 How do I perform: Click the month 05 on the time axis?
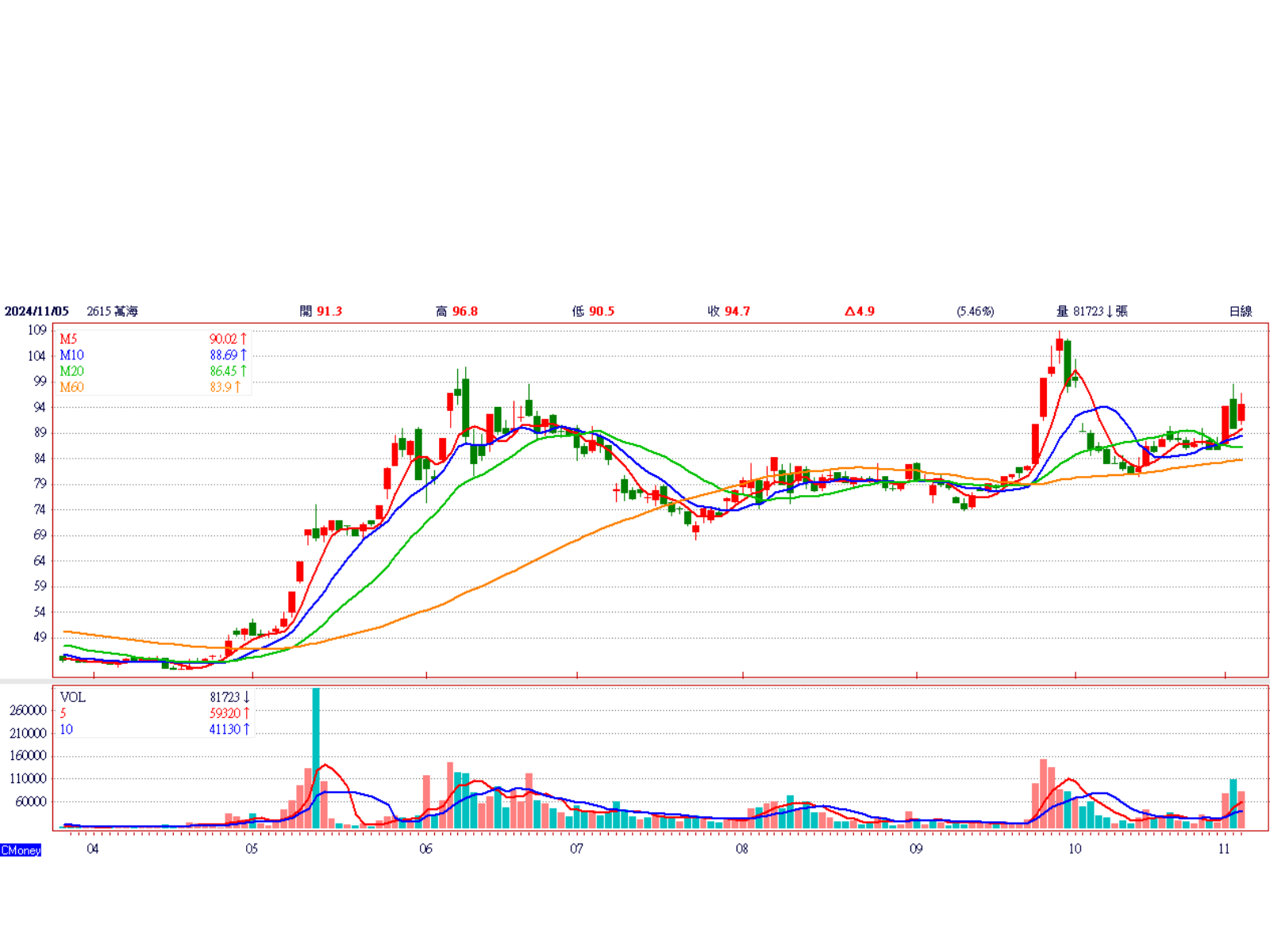(252, 849)
